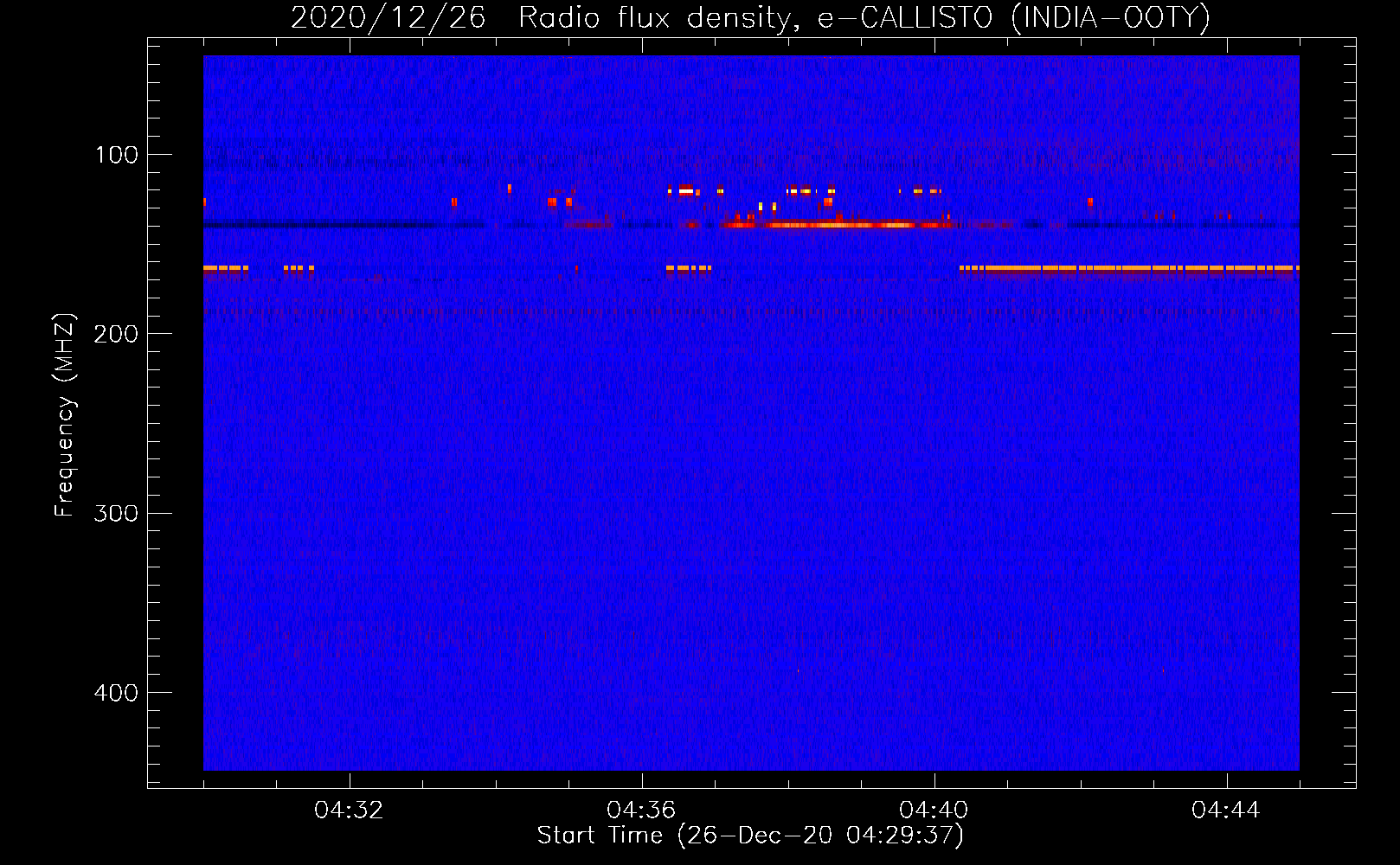The height and width of the screenshot is (865, 1400).
Task: Click the "04:32" time tick label
Action: 349,811
